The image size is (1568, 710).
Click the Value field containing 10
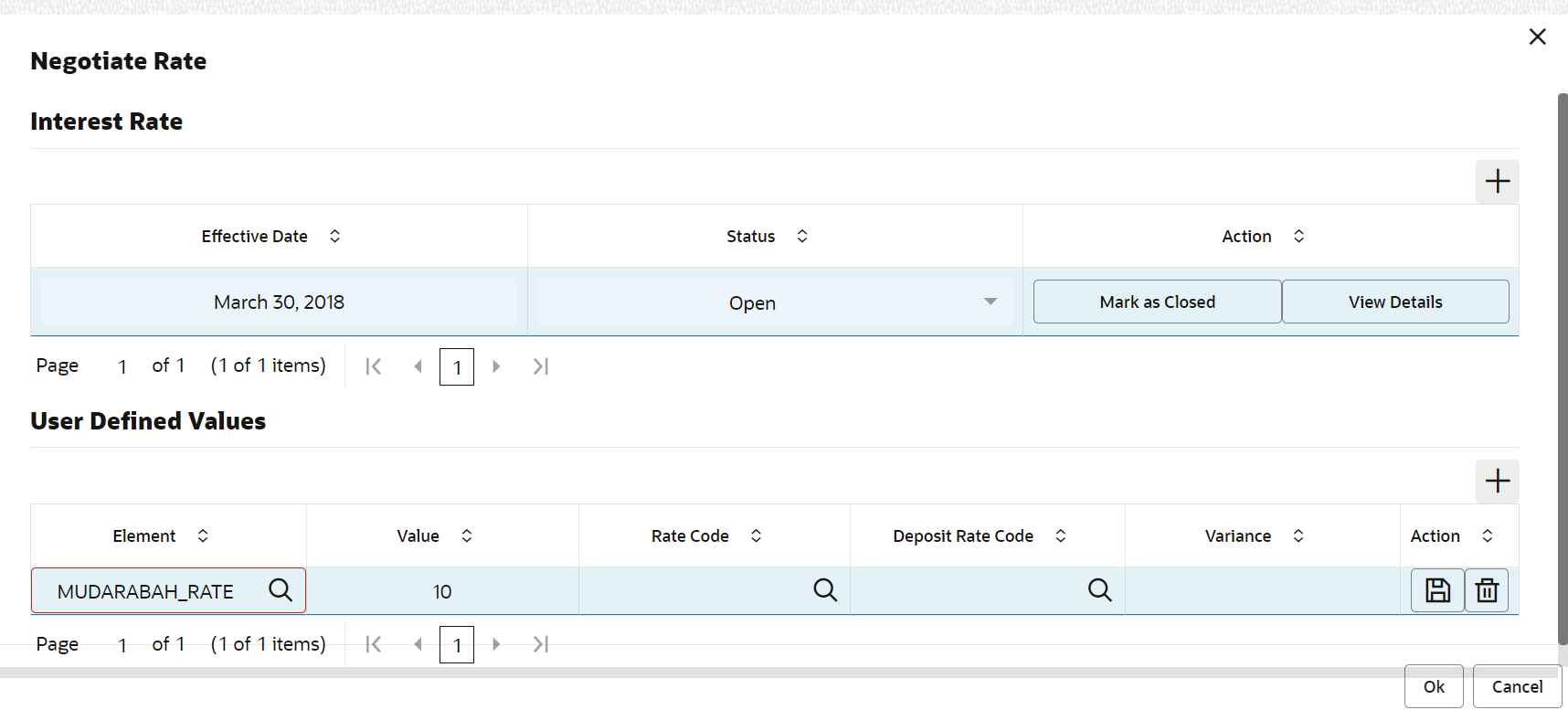coord(442,591)
